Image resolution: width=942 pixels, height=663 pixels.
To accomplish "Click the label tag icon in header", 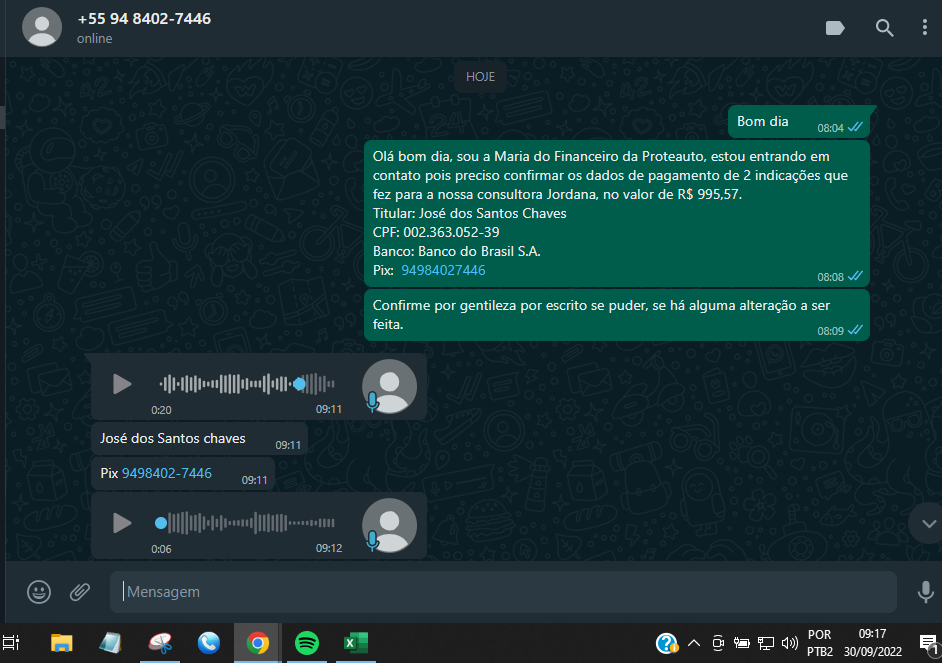I will click(x=835, y=28).
